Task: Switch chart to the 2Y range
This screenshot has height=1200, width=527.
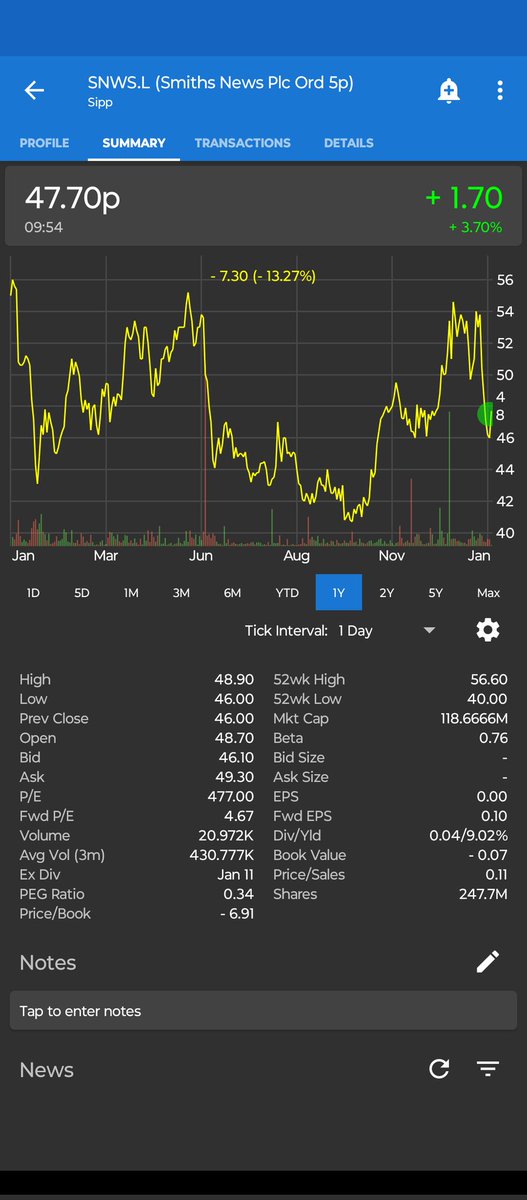Action: click(x=386, y=593)
